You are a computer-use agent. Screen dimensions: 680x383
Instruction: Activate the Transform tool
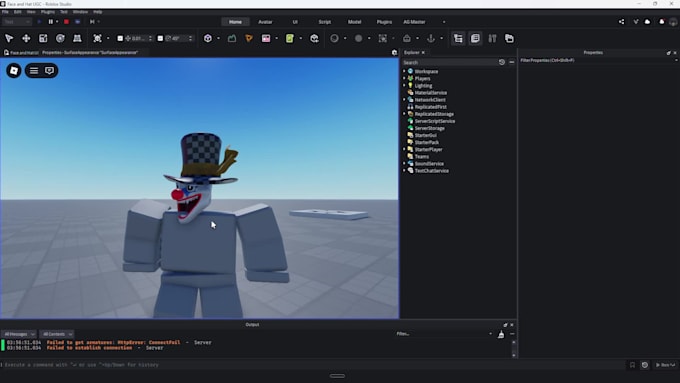[x=77, y=39]
